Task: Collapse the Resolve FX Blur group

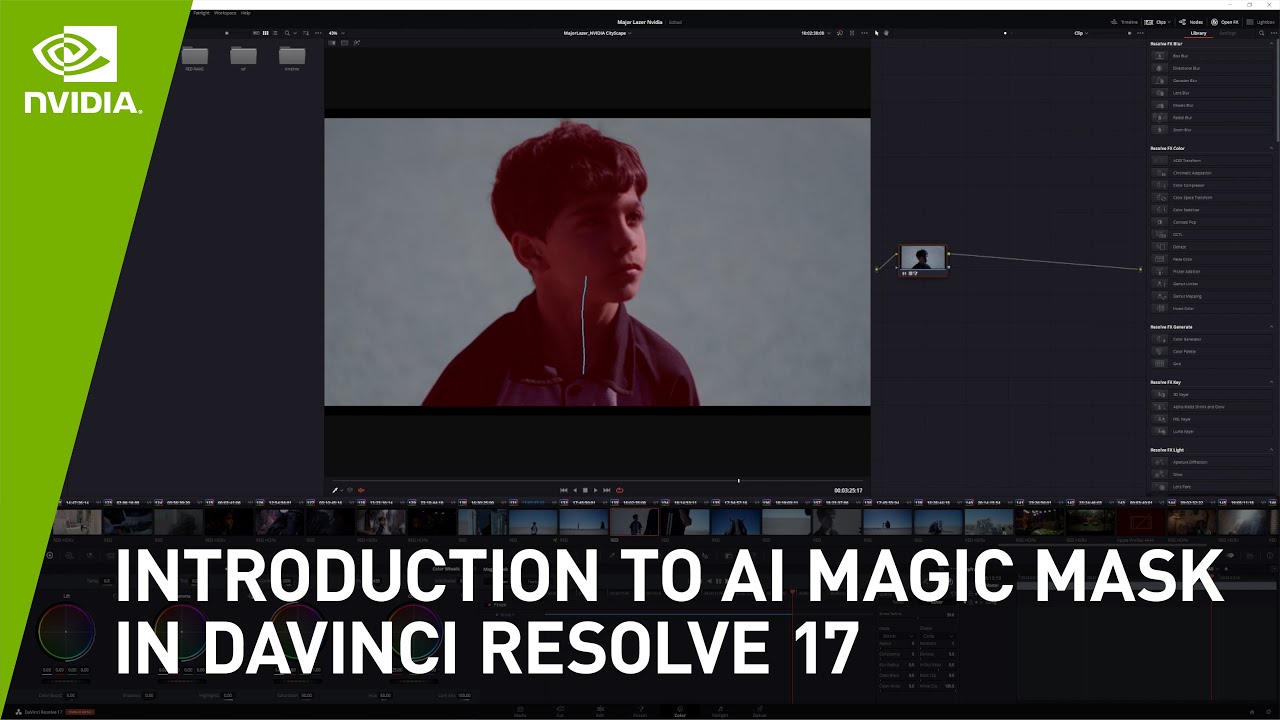Action: point(1272,44)
